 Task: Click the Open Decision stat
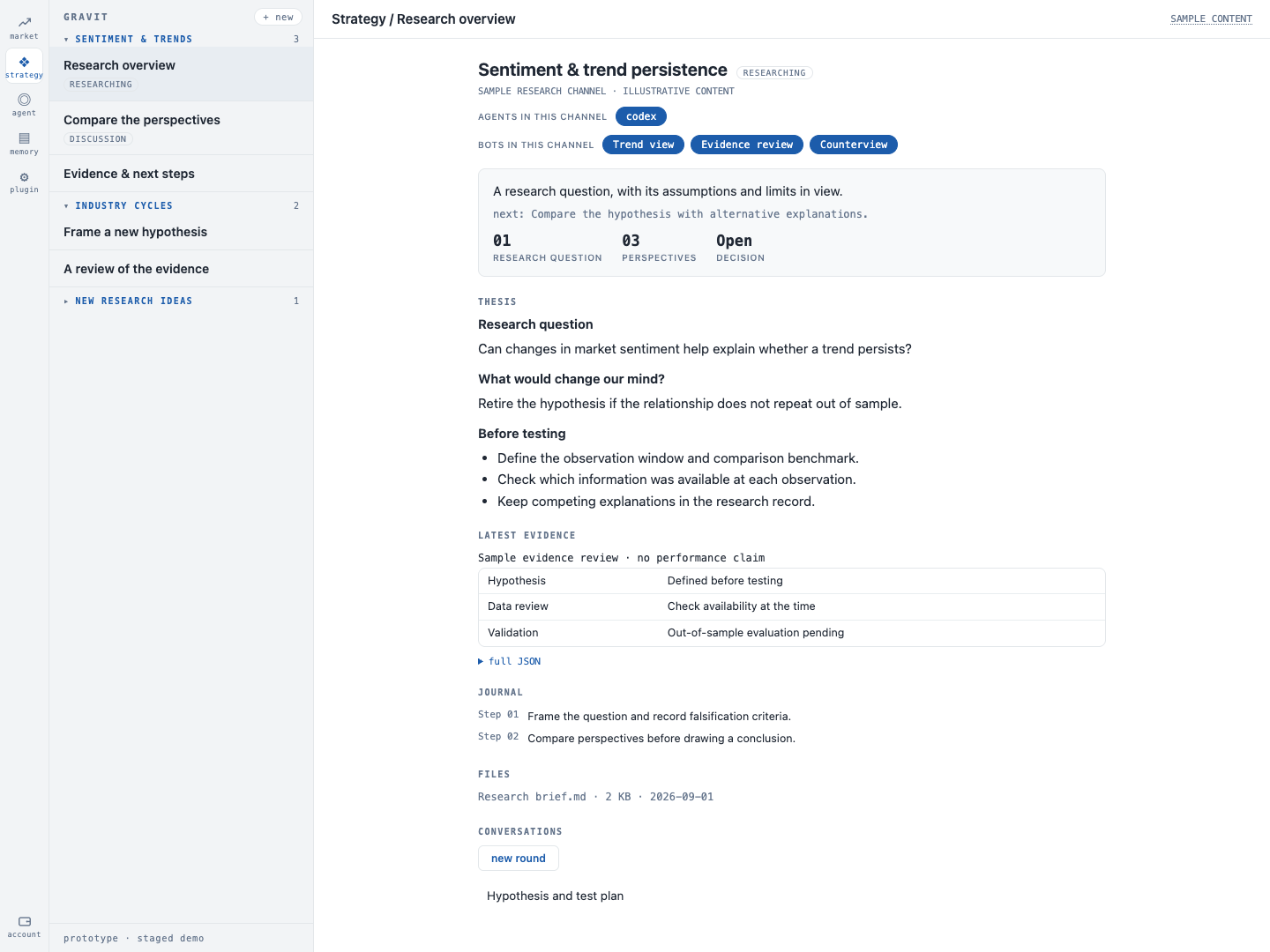(x=740, y=248)
